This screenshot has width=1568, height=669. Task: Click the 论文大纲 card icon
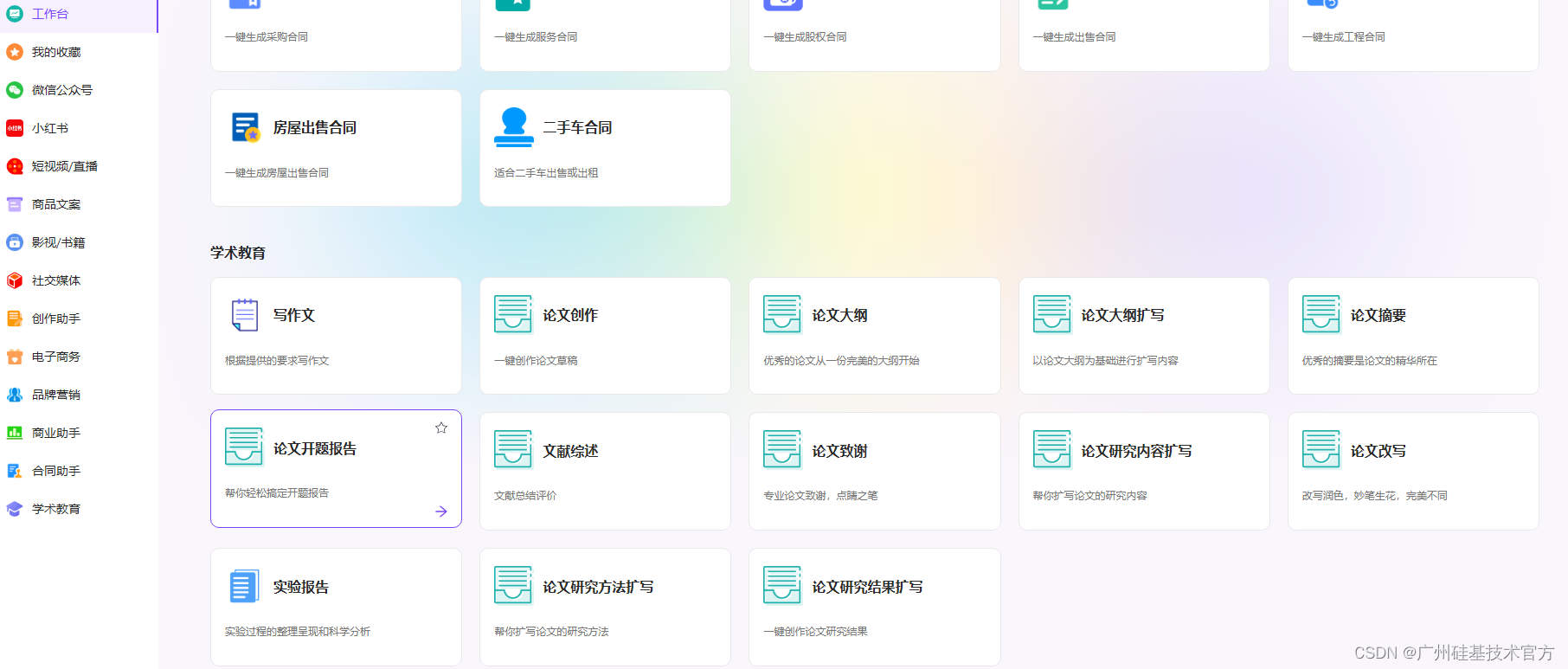pos(782,314)
